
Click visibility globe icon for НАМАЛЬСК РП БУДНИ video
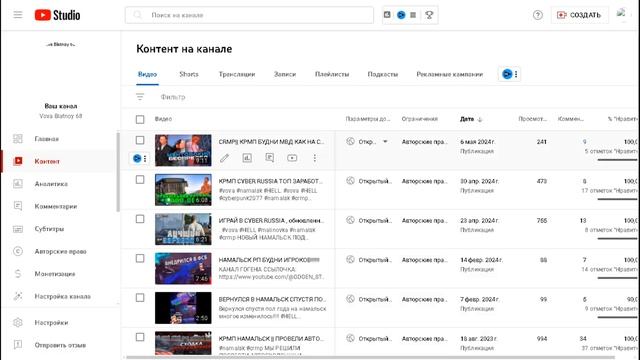tap(350, 260)
